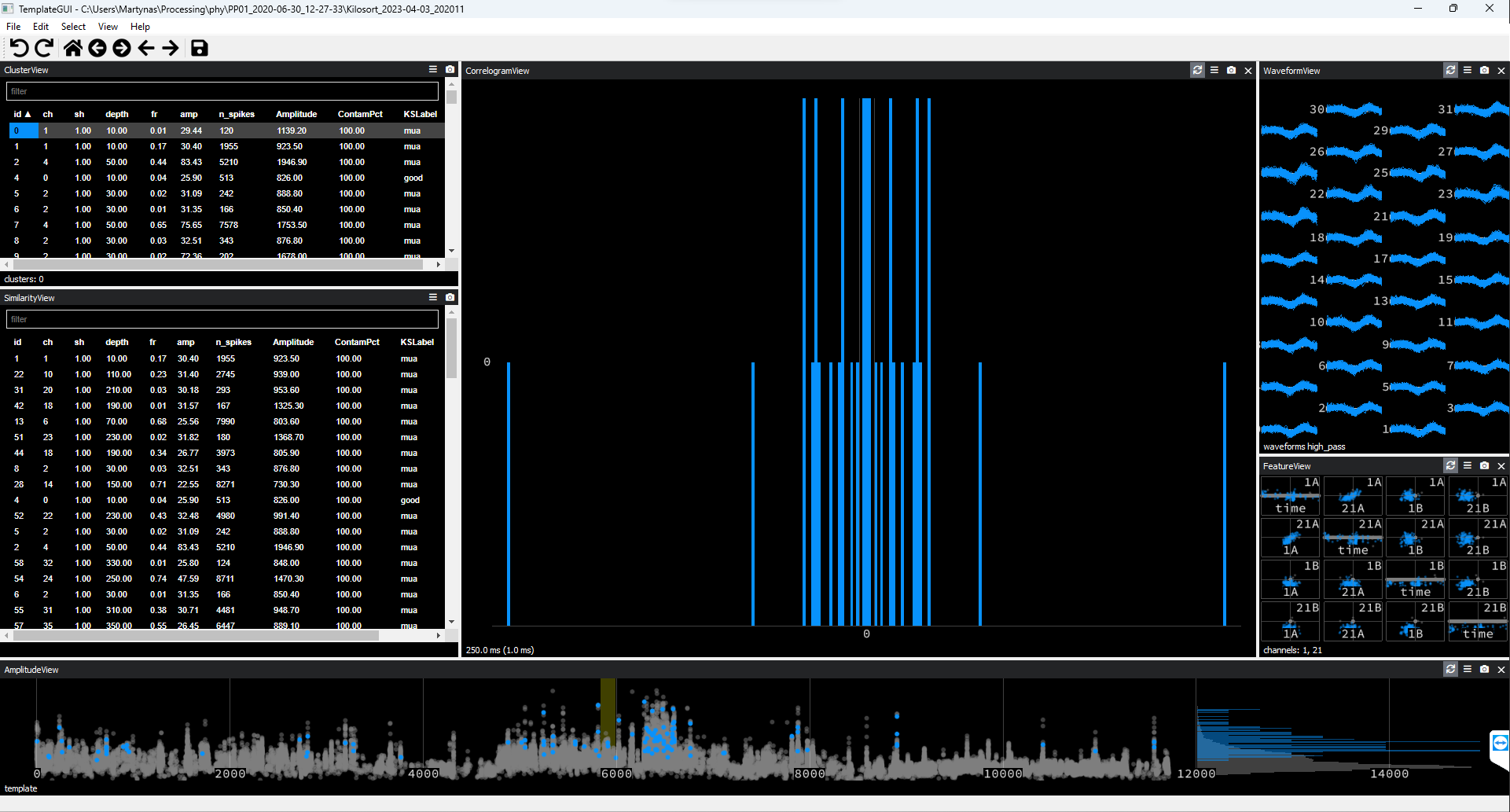Capture WaveformView with camera icon
The image size is (1510, 812).
coord(1484,70)
